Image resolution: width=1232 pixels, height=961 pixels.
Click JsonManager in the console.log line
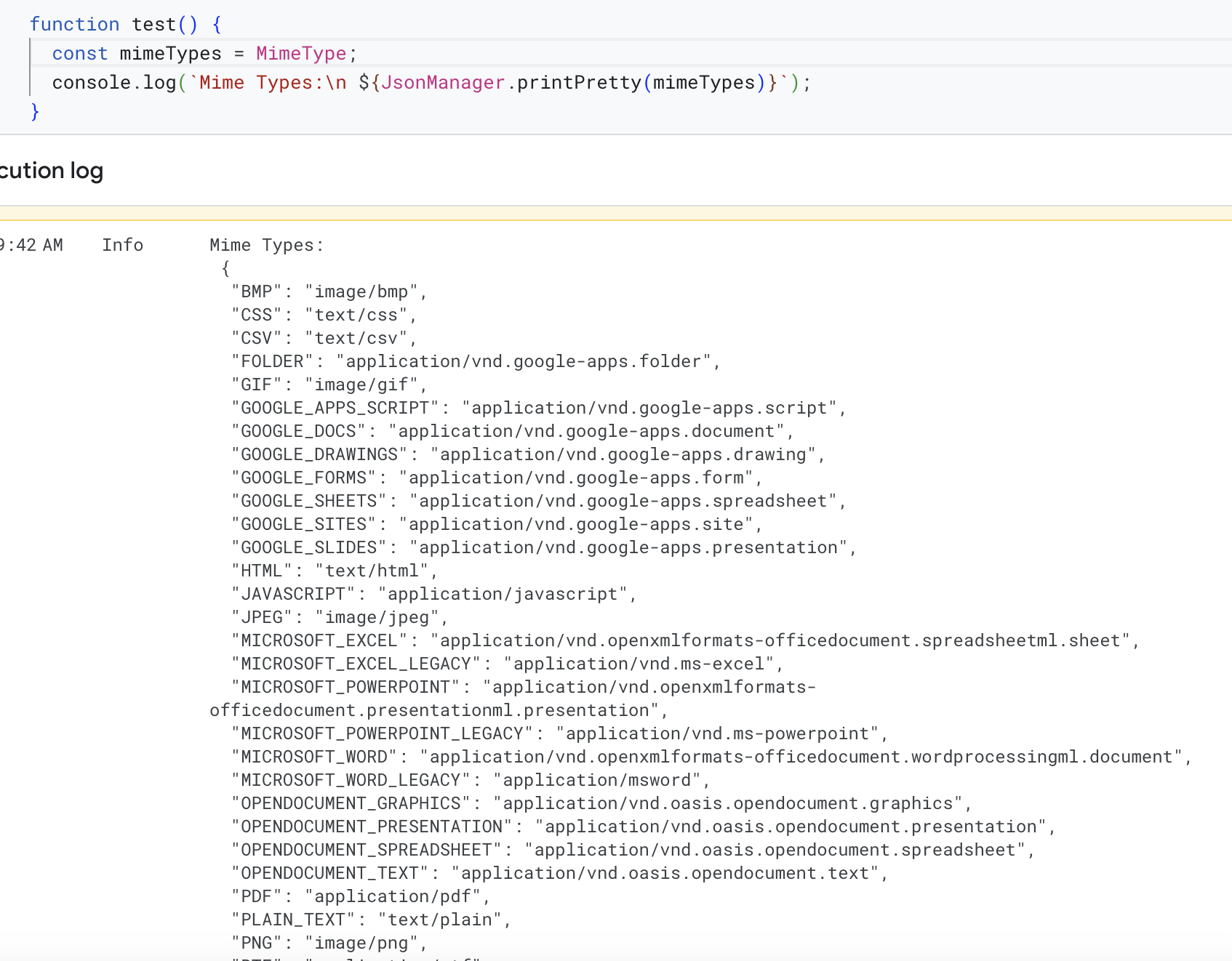pyautogui.click(x=442, y=83)
